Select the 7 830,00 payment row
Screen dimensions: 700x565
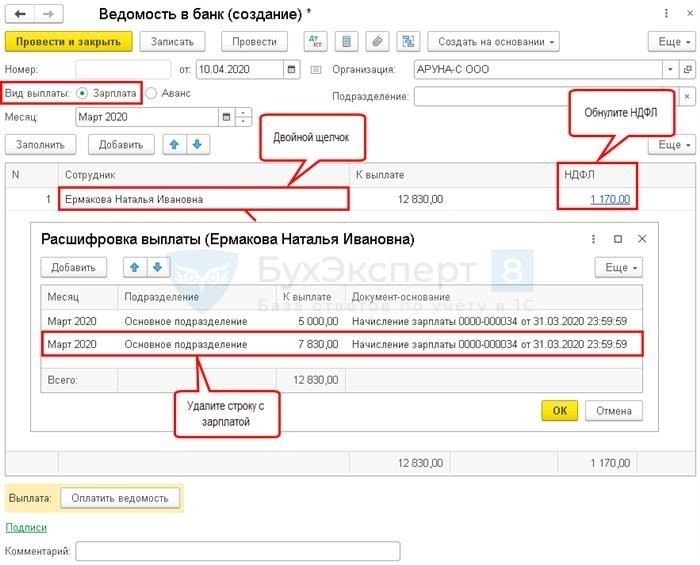(x=342, y=344)
